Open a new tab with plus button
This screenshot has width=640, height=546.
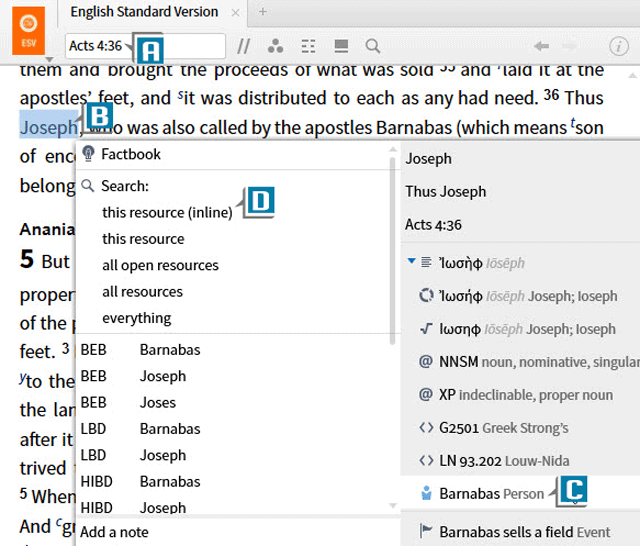tap(263, 12)
